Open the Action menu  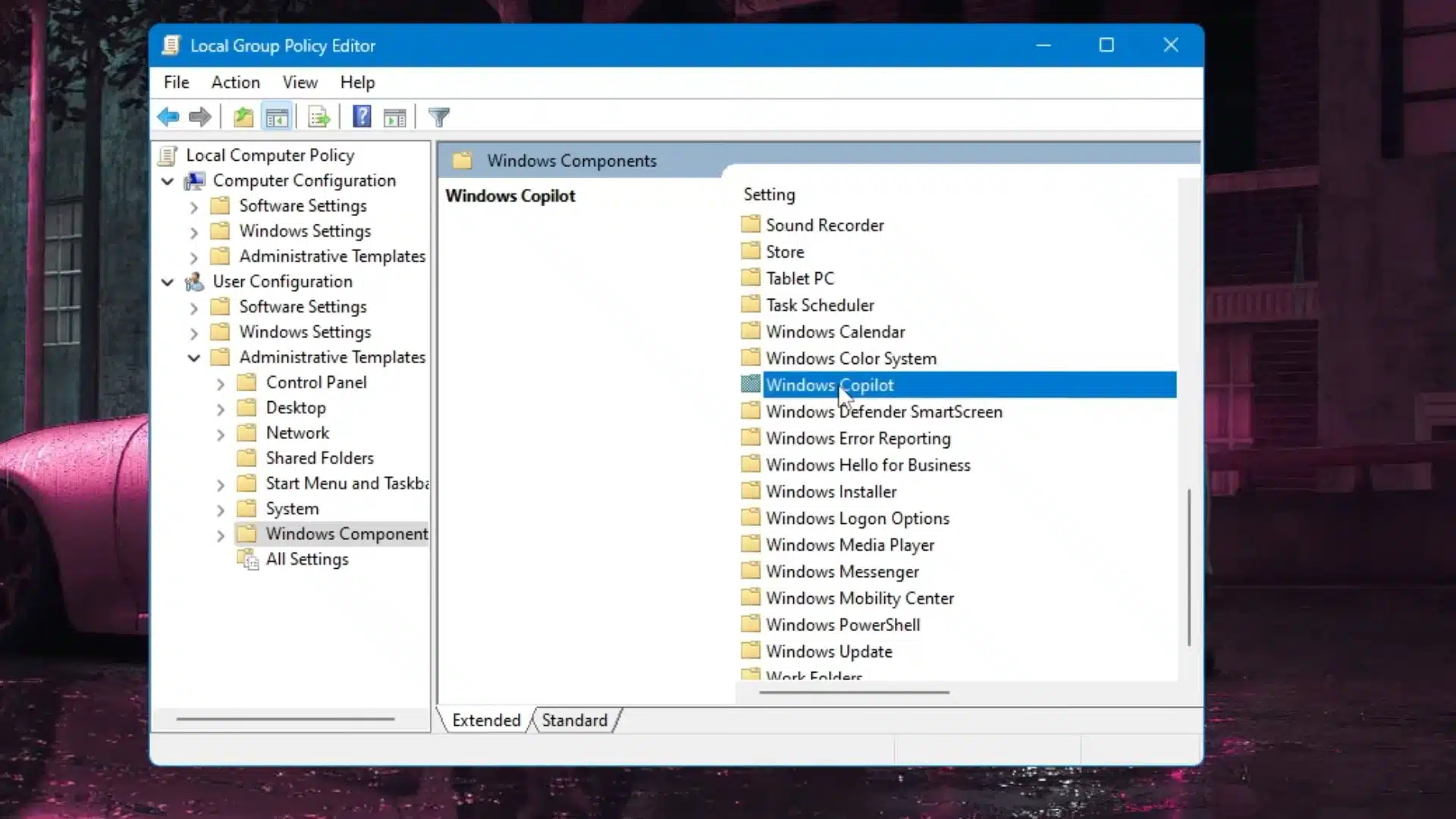tap(236, 82)
